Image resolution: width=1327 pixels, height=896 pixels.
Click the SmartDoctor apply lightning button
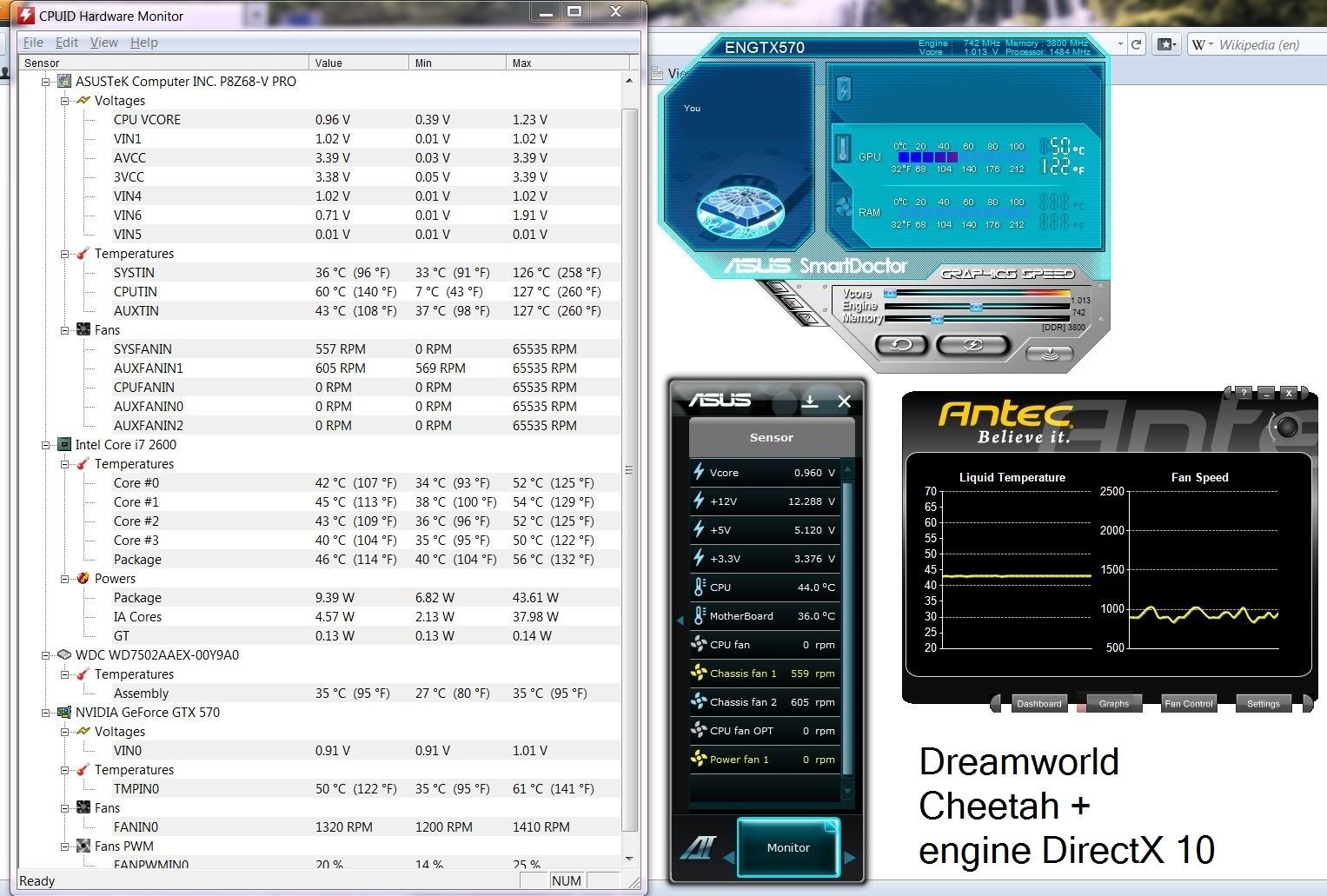coord(972,345)
